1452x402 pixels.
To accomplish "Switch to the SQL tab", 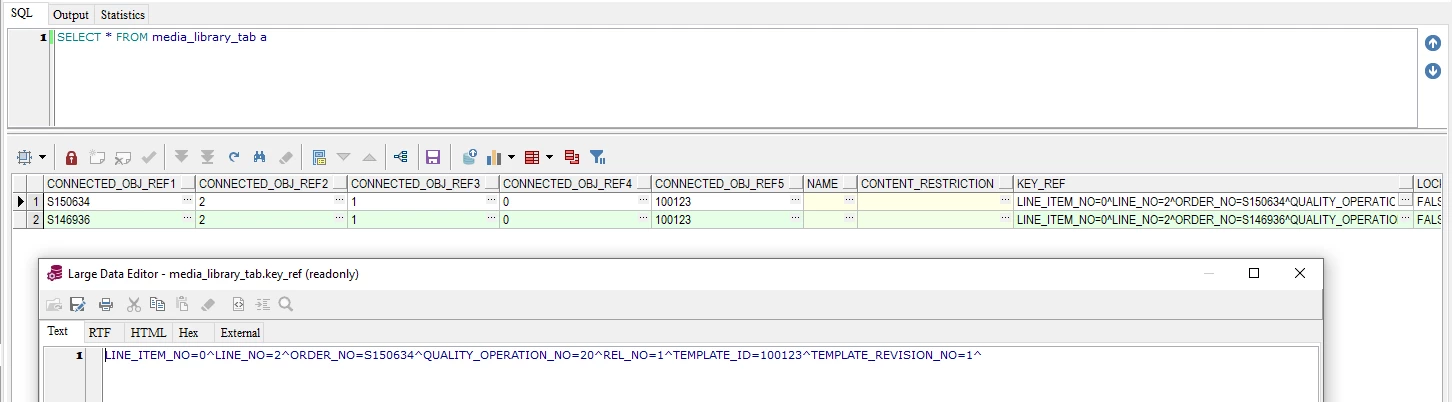I will pyautogui.click(x=21, y=13).
